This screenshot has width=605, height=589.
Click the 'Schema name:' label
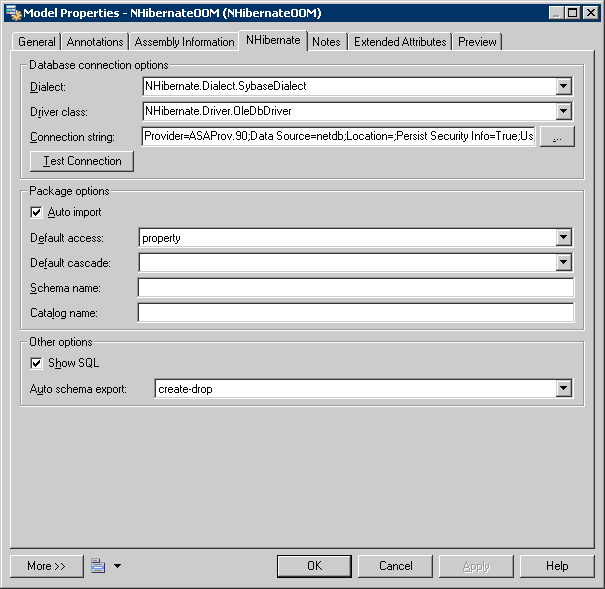tap(65, 288)
